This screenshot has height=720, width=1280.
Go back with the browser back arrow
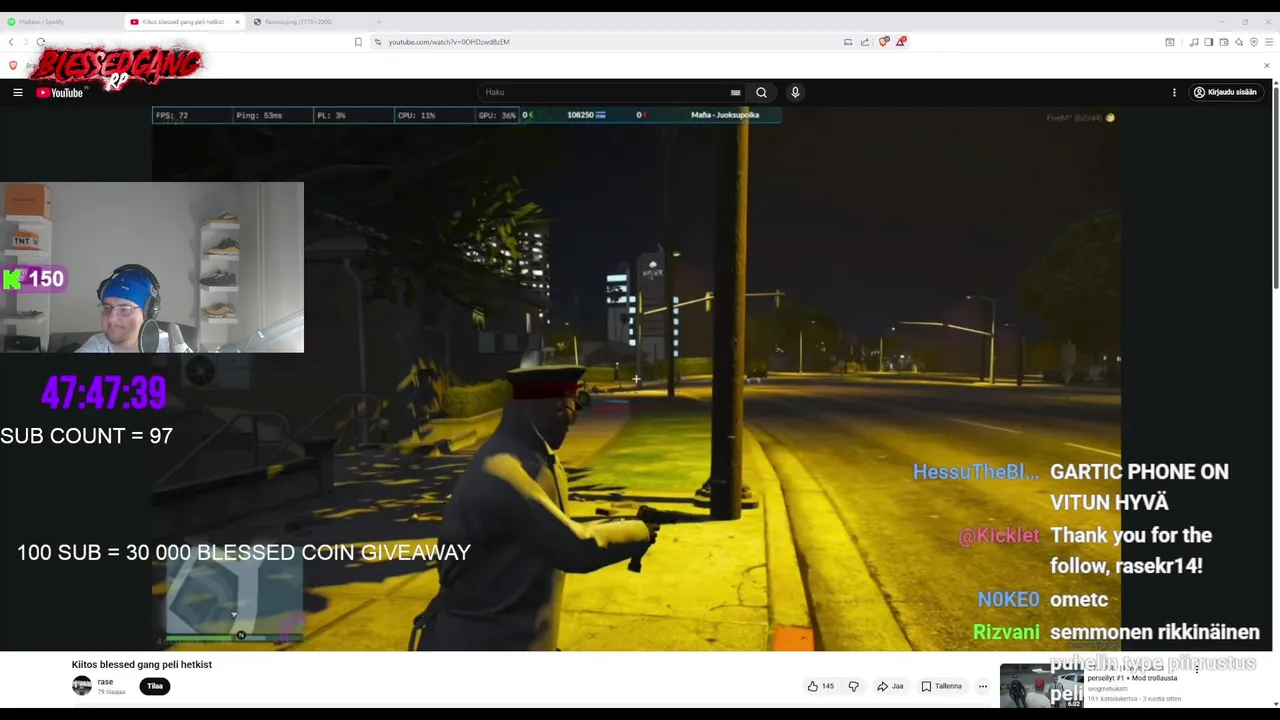coord(11,42)
